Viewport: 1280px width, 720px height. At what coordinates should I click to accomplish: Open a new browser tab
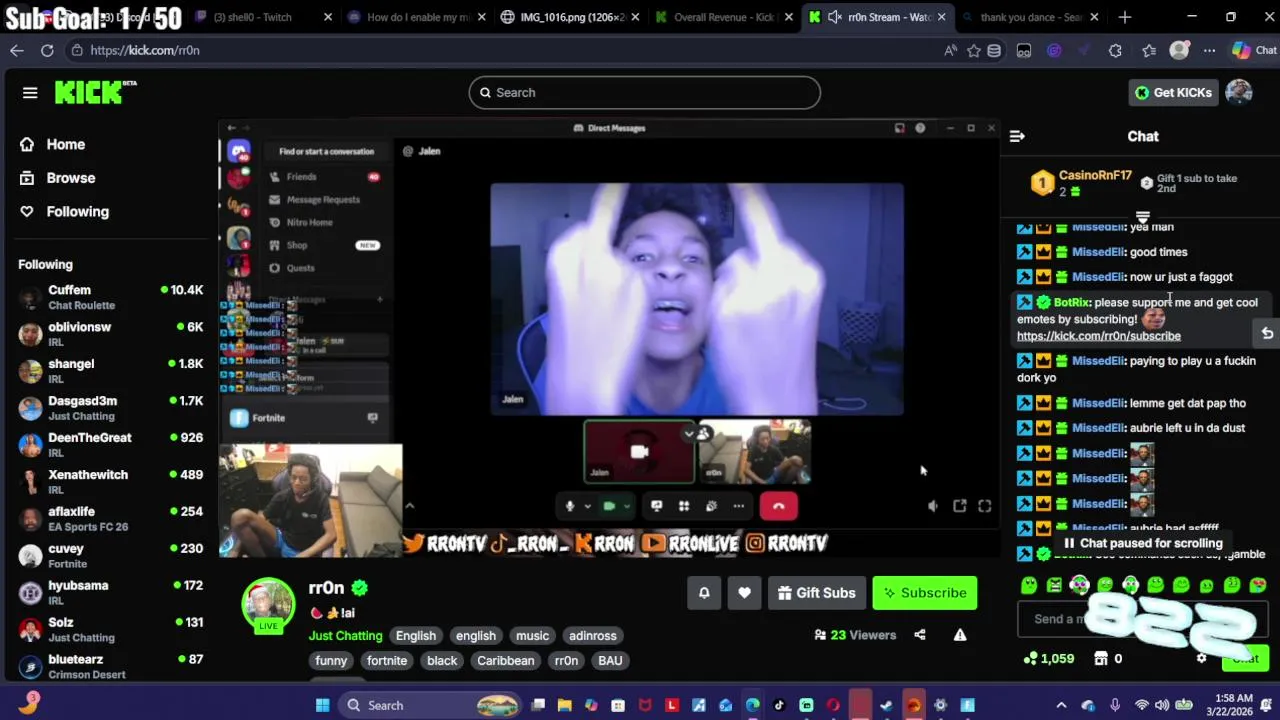click(x=1125, y=17)
